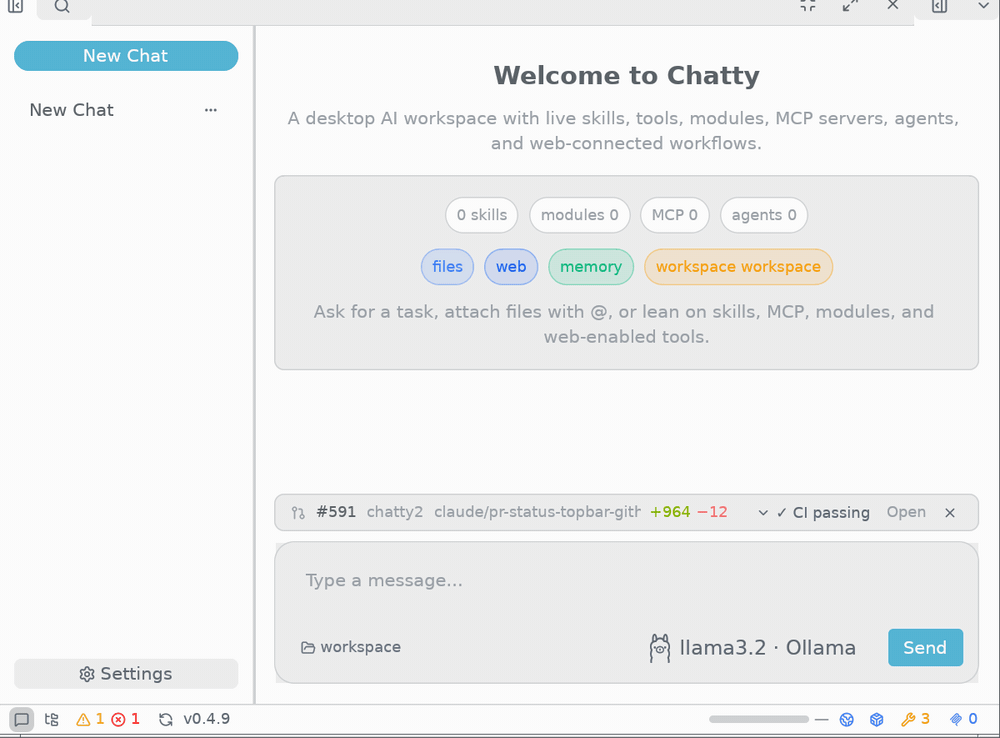Send the message
Image resolution: width=1000 pixels, height=738 pixels.
pos(925,648)
